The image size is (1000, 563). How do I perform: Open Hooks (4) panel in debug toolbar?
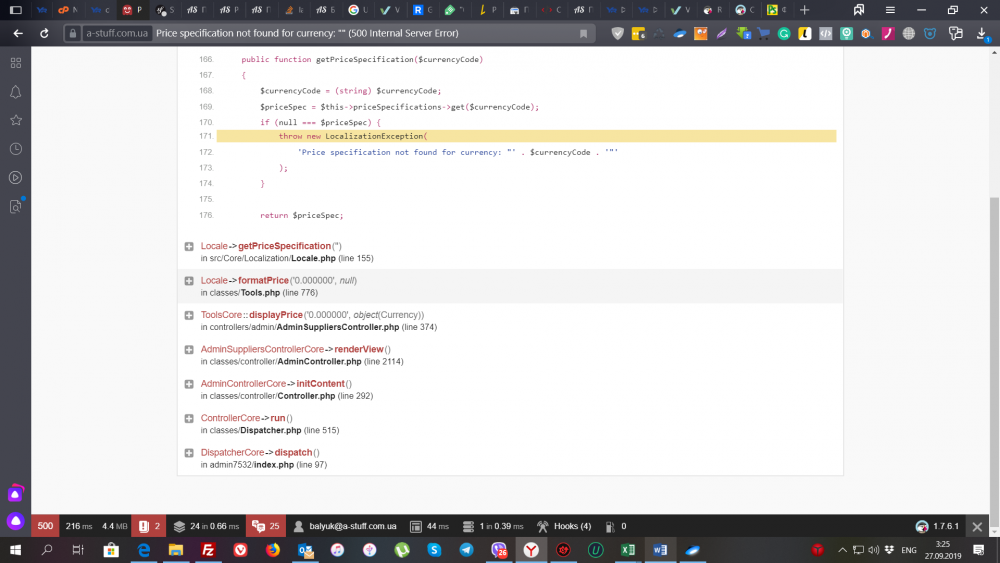coord(564,526)
